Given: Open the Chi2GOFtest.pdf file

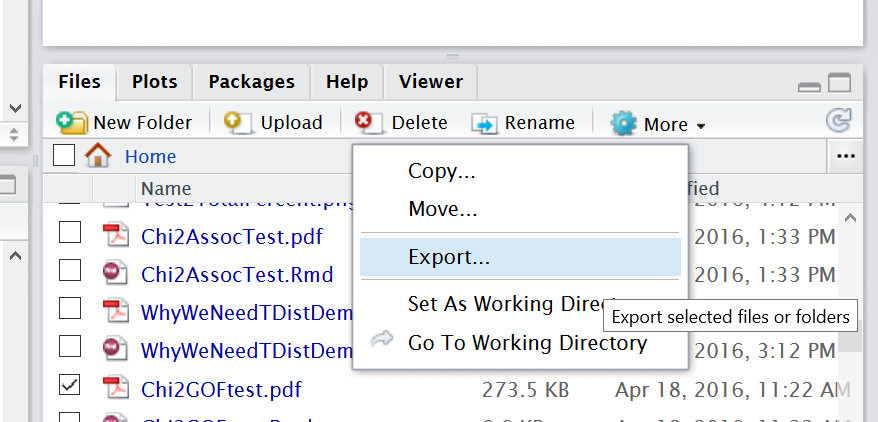Looking at the screenshot, I should 221,389.
